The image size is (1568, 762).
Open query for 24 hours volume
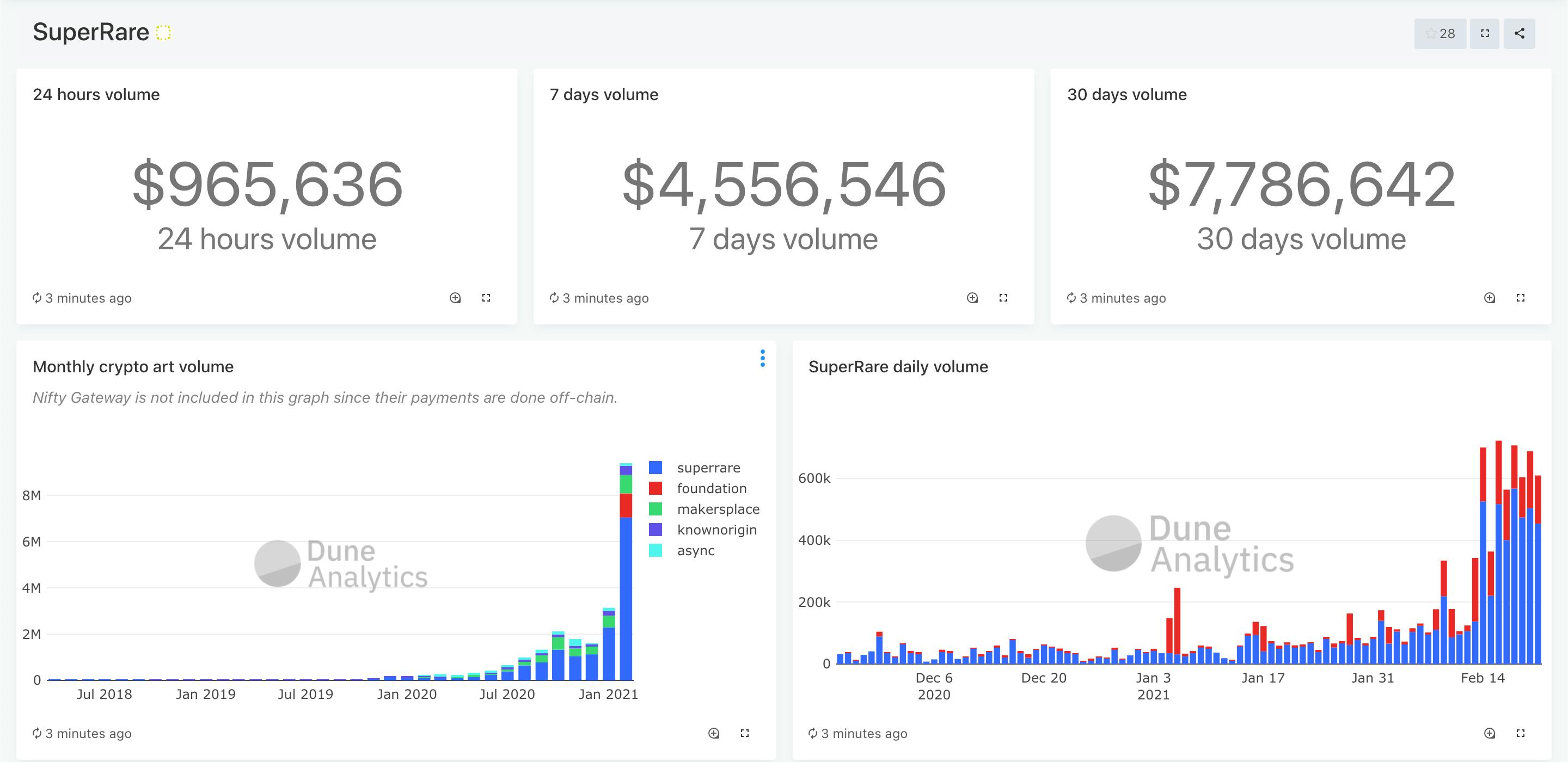click(x=455, y=298)
